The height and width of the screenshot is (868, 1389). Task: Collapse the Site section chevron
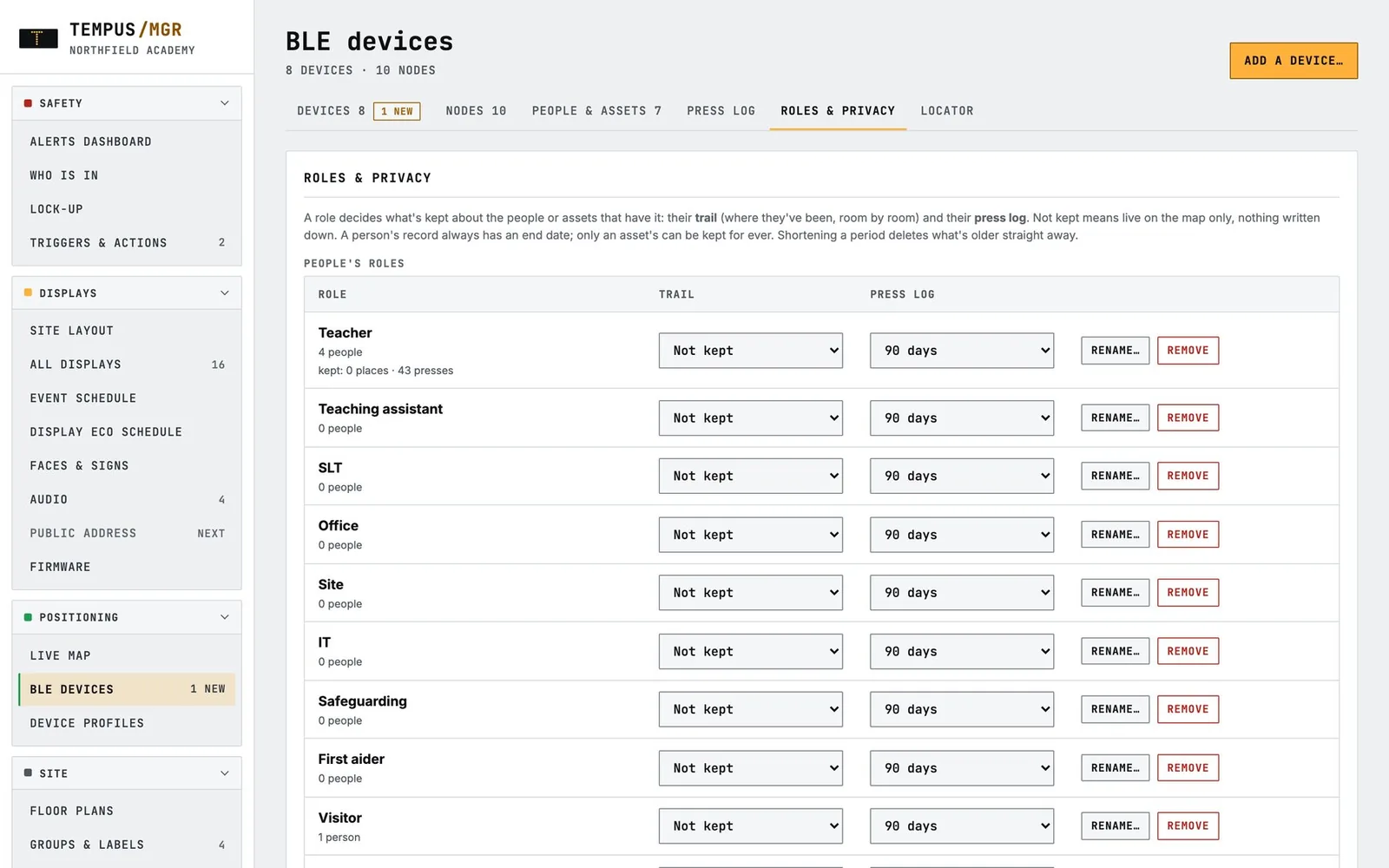(x=225, y=773)
